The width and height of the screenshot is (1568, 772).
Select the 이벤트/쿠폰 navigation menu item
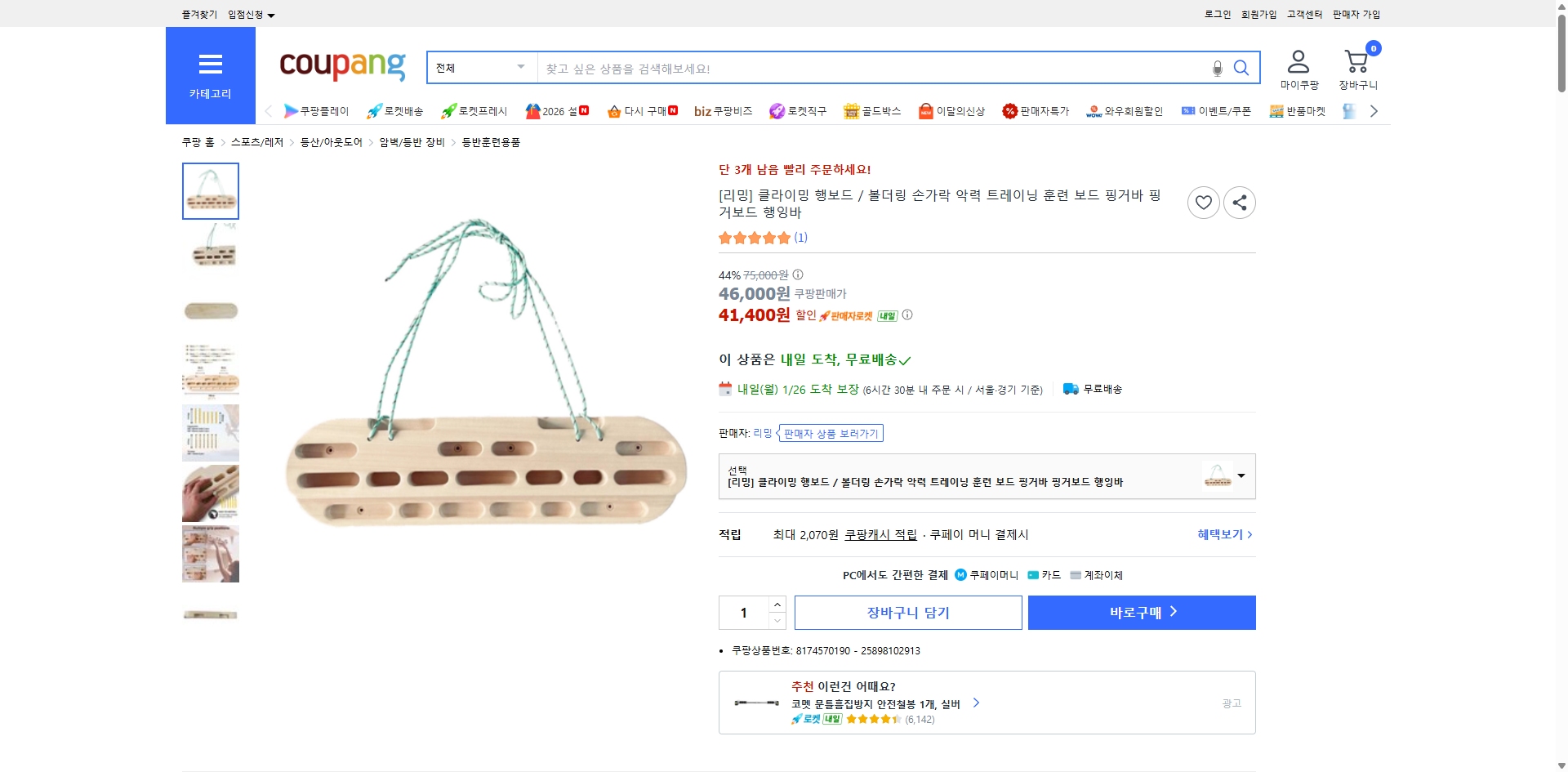pos(1223,110)
